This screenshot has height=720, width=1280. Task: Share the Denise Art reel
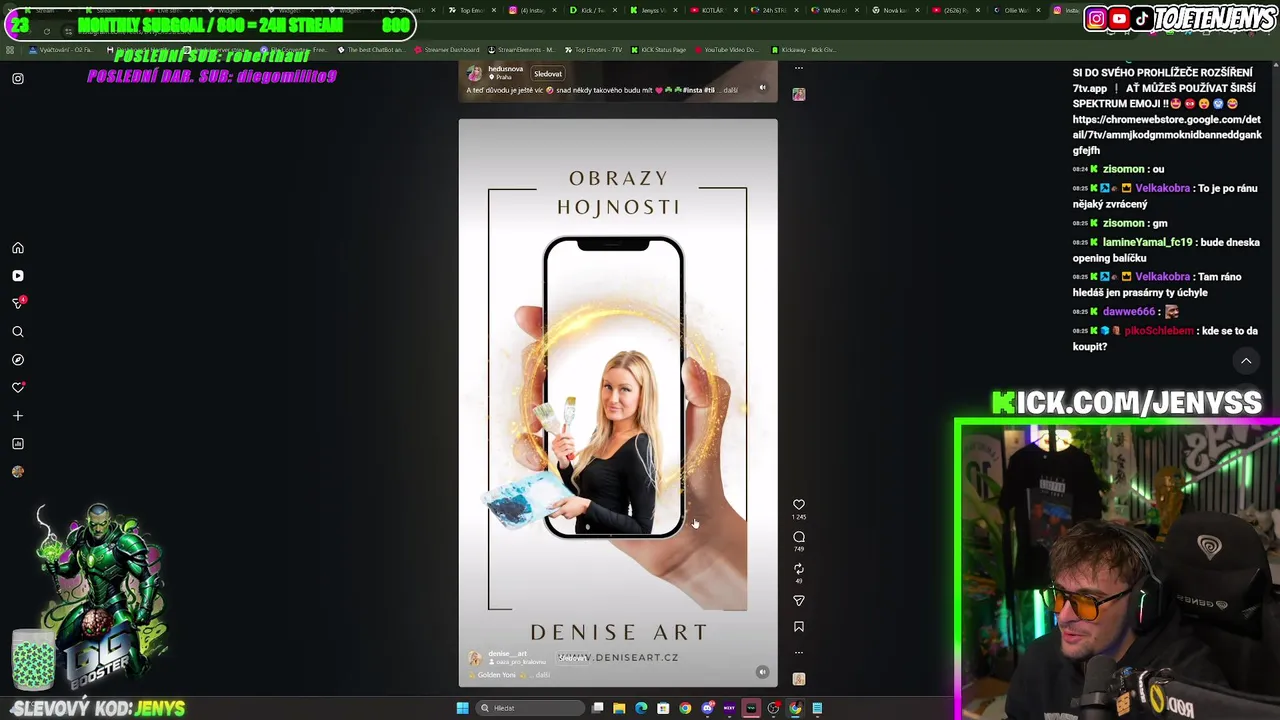(798, 601)
